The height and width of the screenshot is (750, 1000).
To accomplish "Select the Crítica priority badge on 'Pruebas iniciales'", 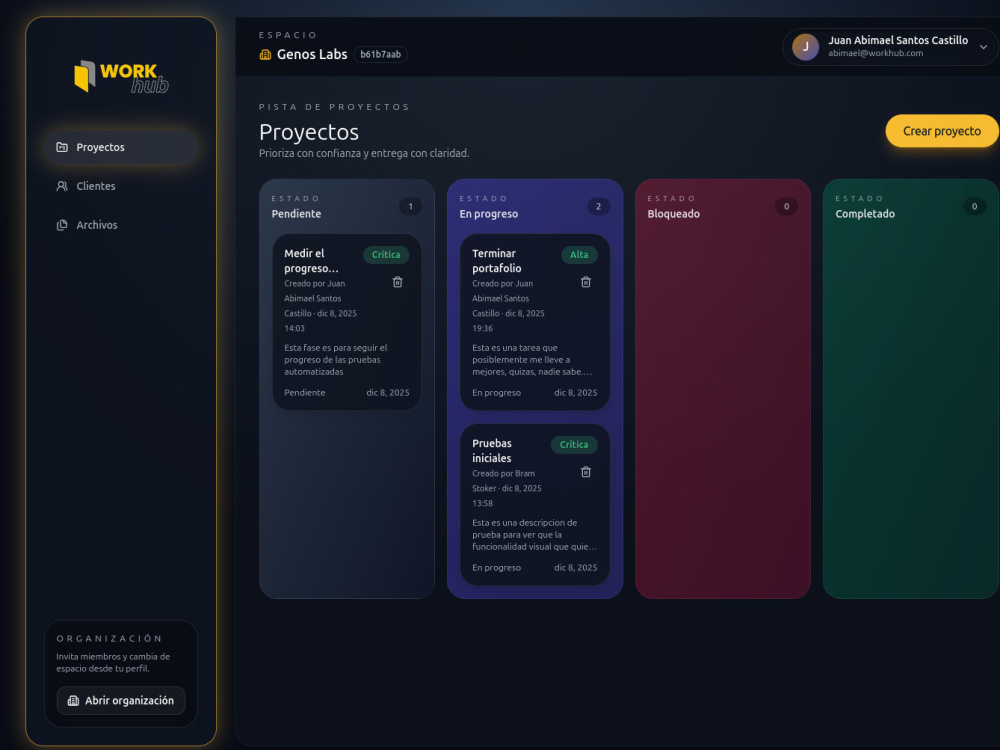I will click(x=574, y=444).
